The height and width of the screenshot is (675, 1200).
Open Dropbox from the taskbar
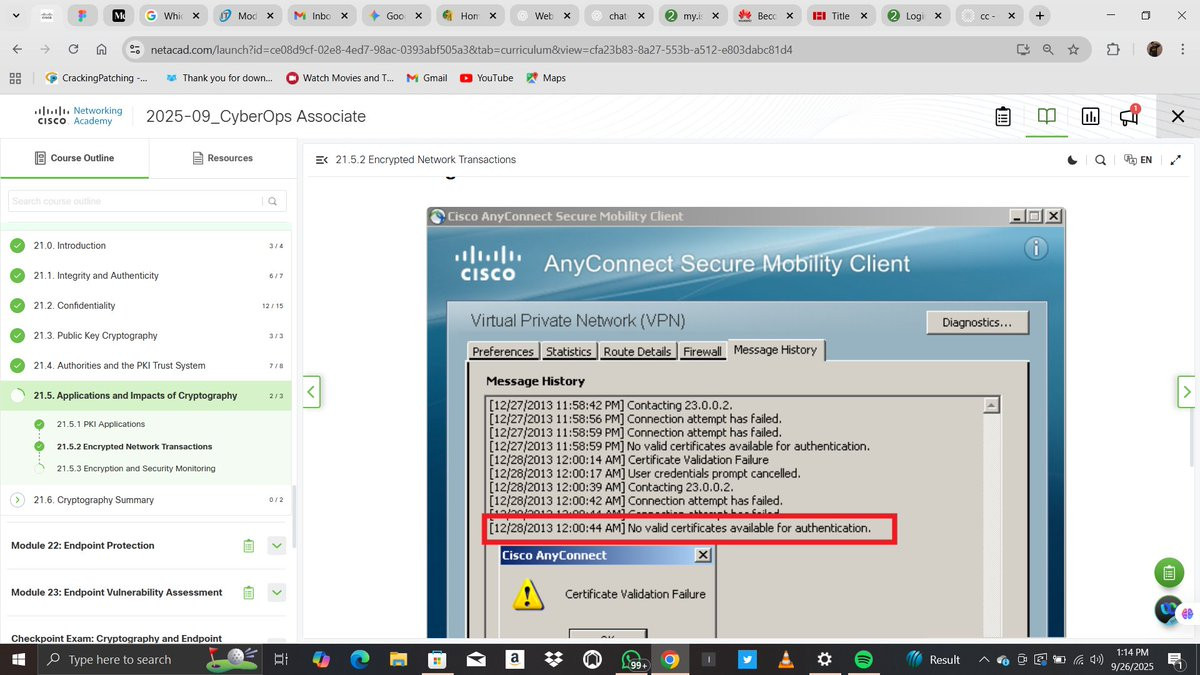tap(552, 659)
